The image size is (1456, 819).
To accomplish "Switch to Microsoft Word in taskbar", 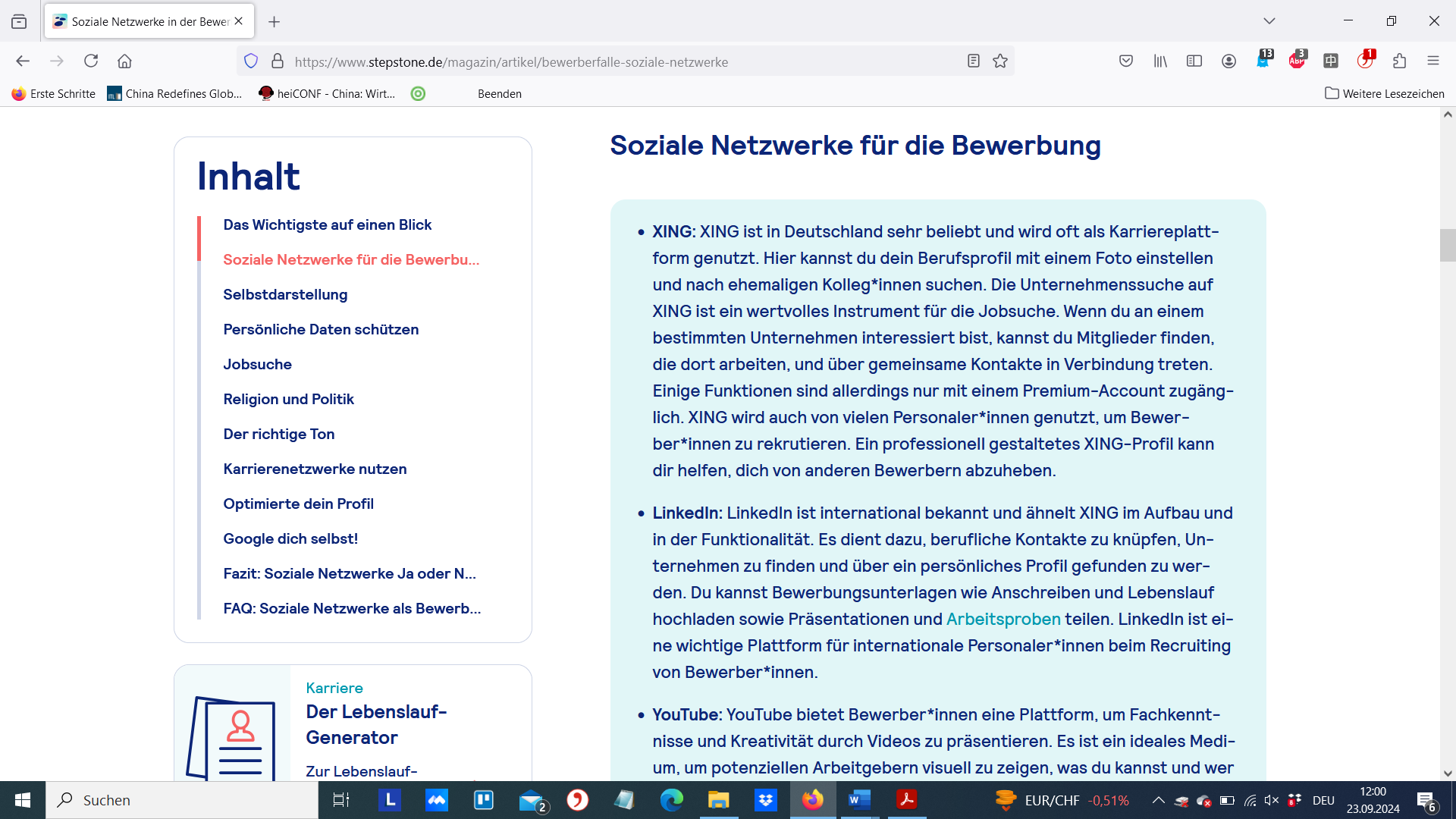I will point(859,800).
